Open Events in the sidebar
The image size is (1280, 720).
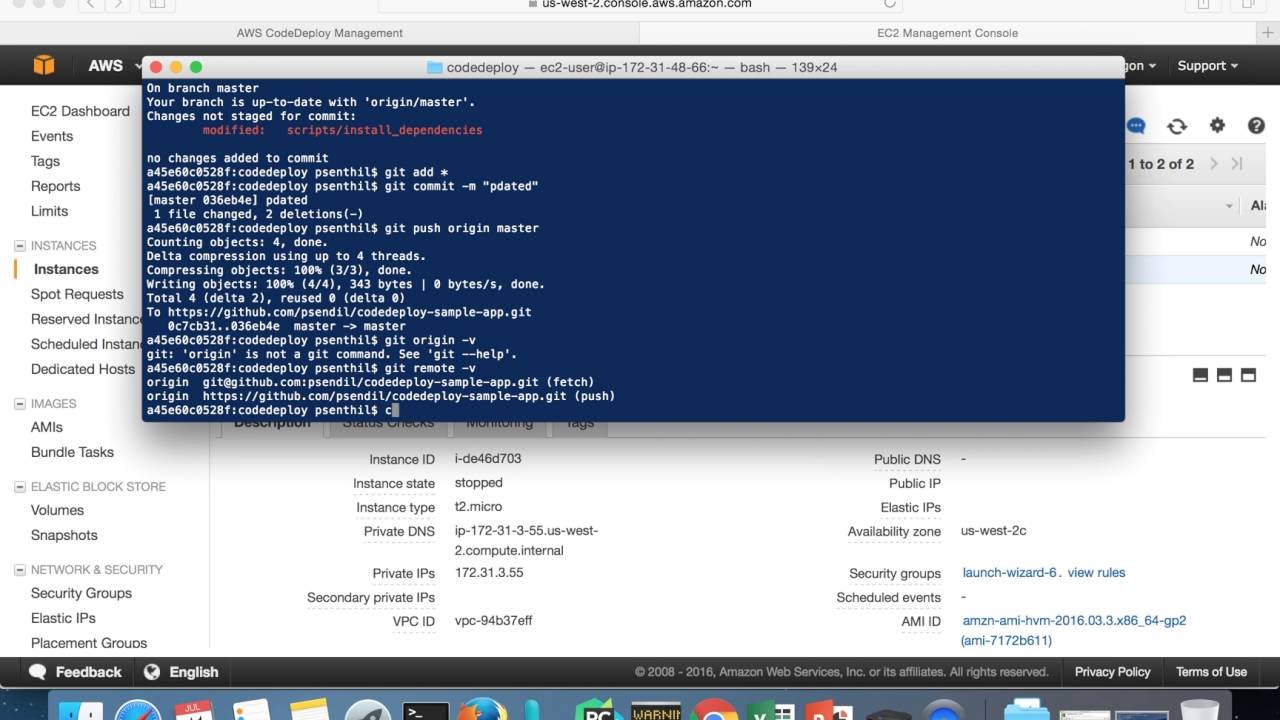[52, 136]
